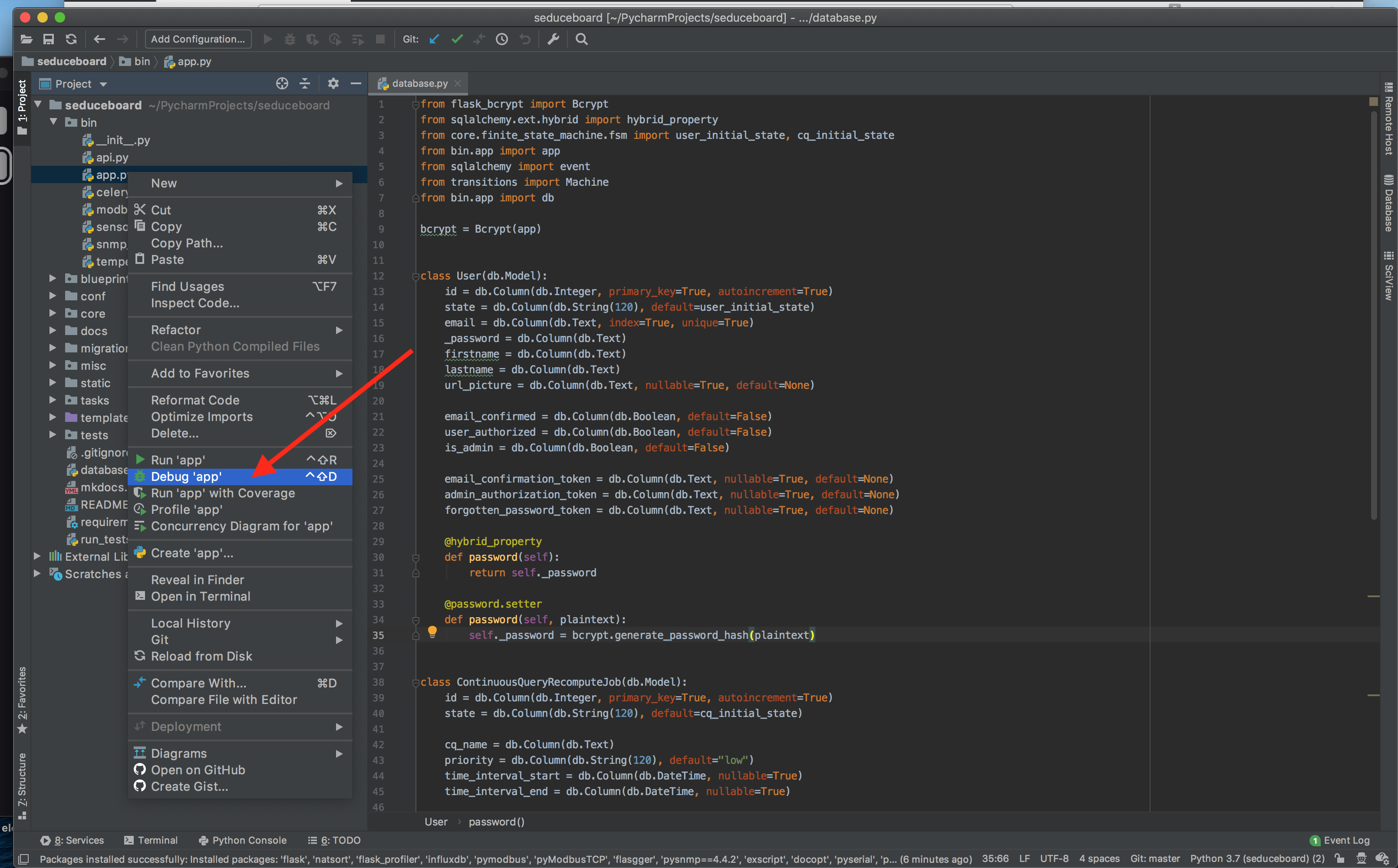The height and width of the screenshot is (868, 1398).
Task: Choose Reveal in Finder
Action: 240,580
